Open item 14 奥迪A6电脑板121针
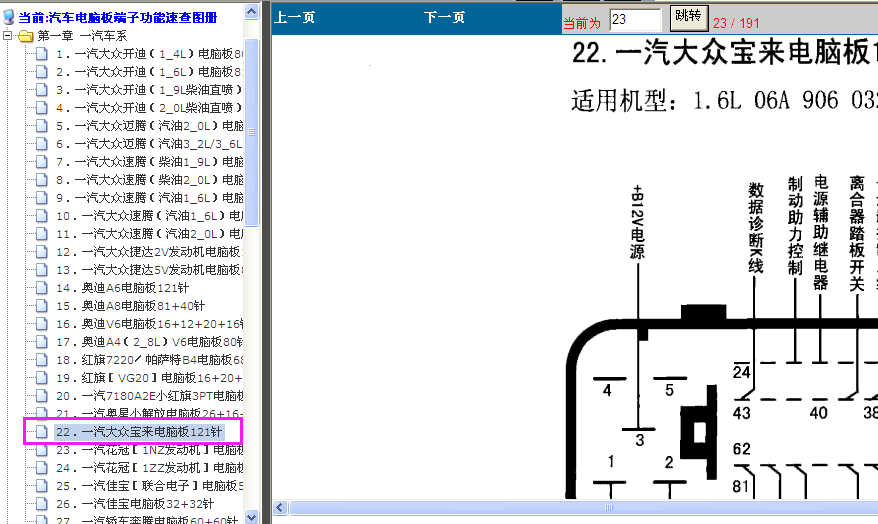Viewport: 878px width, 524px height. [x=122, y=288]
